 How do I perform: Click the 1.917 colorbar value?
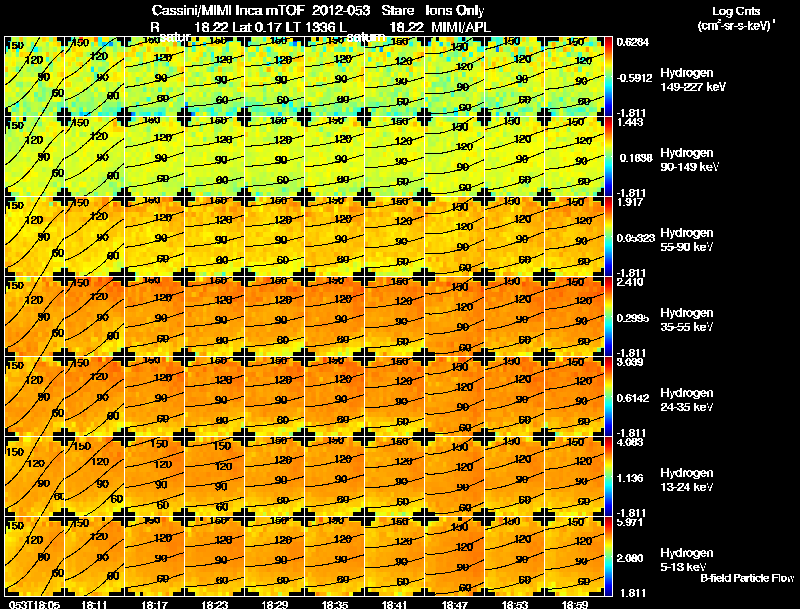coord(630,202)
